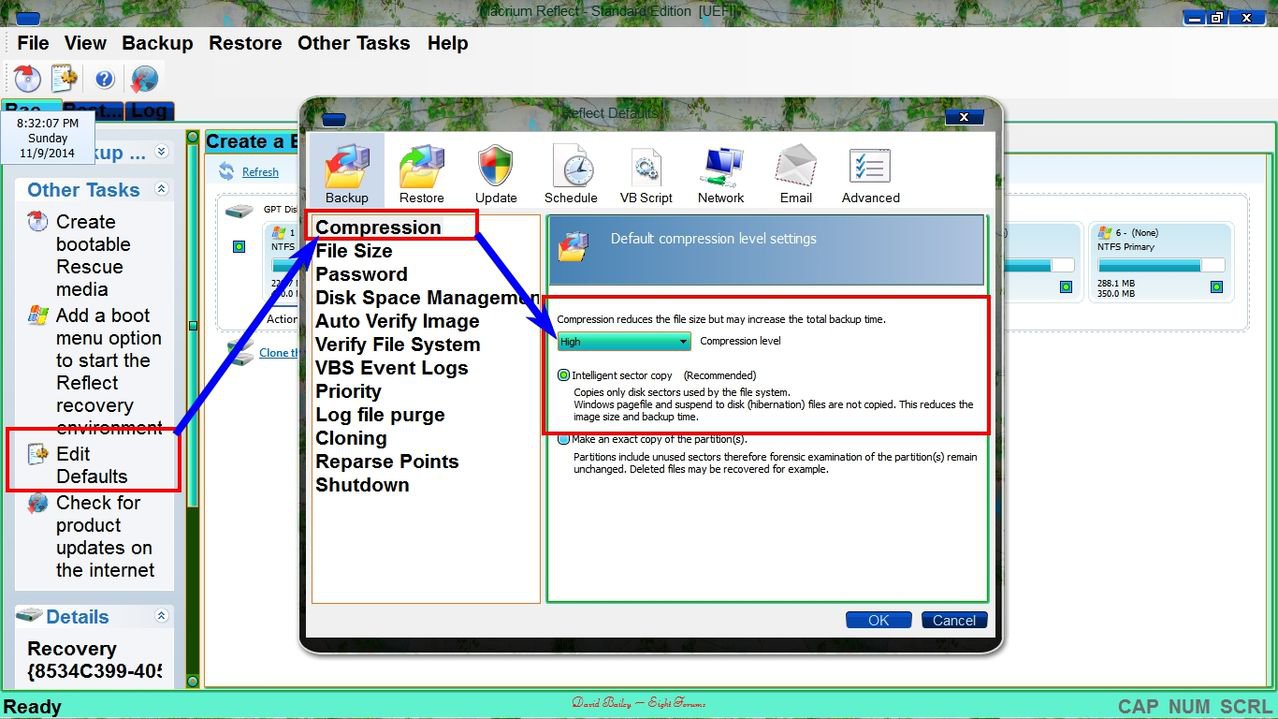Select VBS Event Logs in the settings list
The image size is (1278, 719).
[x=392, y=368]
